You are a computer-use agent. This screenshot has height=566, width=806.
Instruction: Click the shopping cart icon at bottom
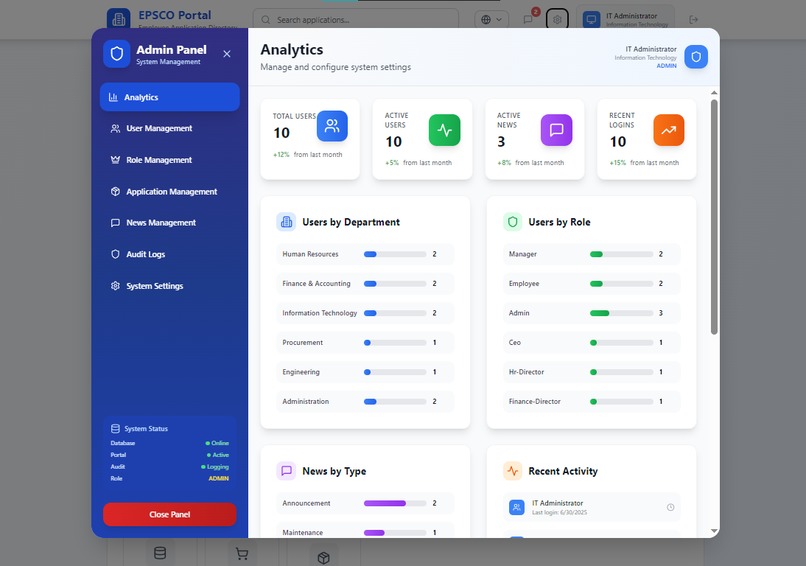(242, 554)
